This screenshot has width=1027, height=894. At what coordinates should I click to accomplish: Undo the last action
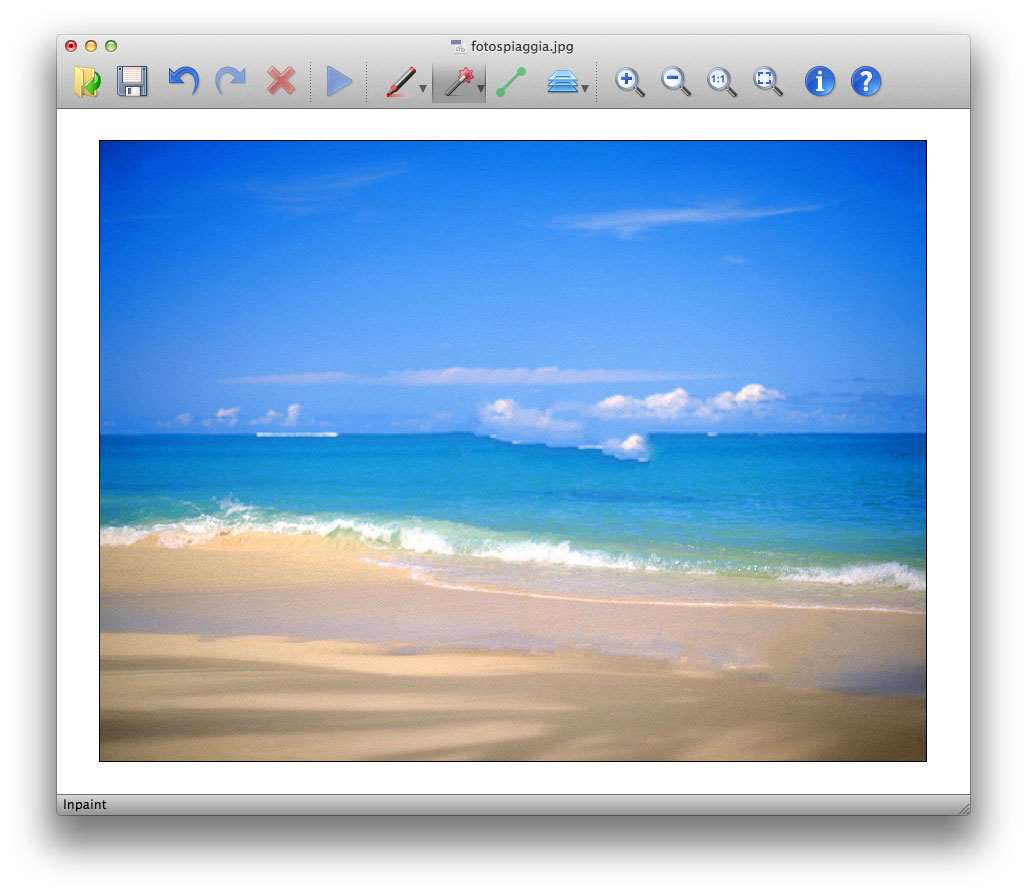(183, 81)
